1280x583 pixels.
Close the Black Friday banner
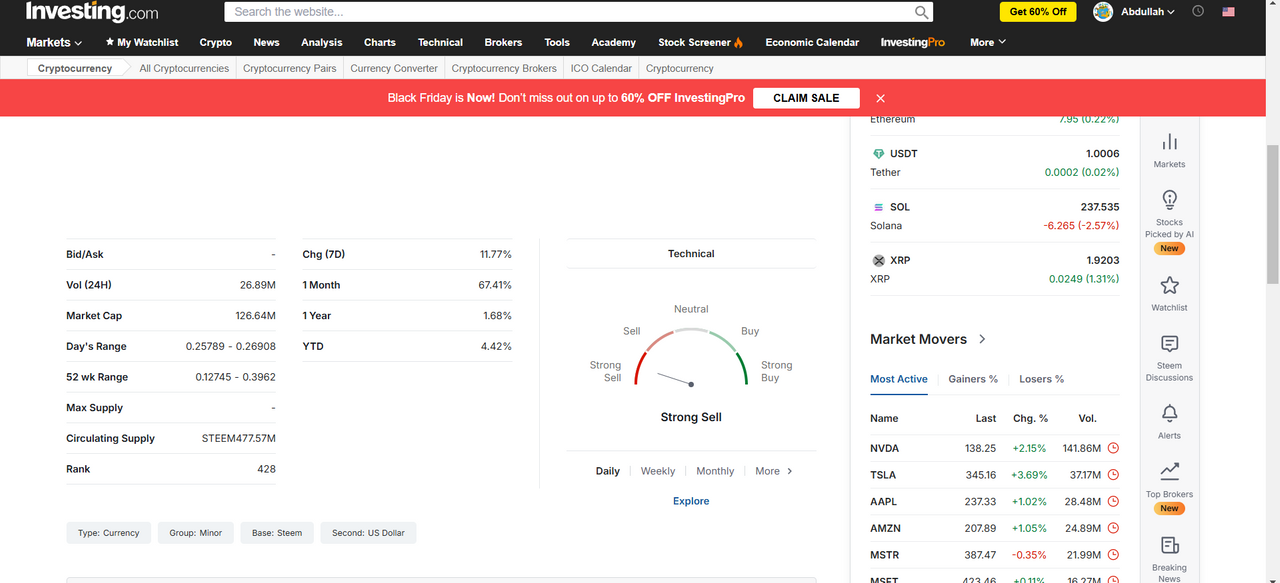[x=880, y=98]
